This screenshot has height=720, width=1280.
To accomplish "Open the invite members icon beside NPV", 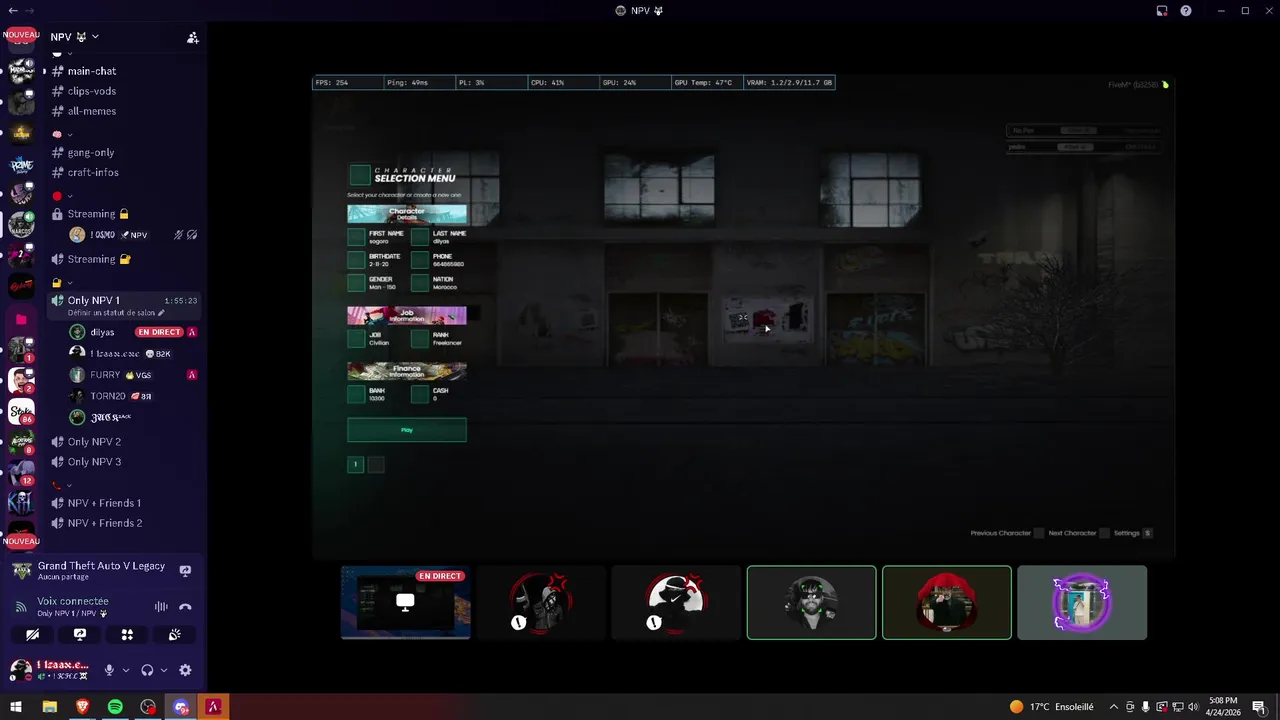I will (193, 37).
